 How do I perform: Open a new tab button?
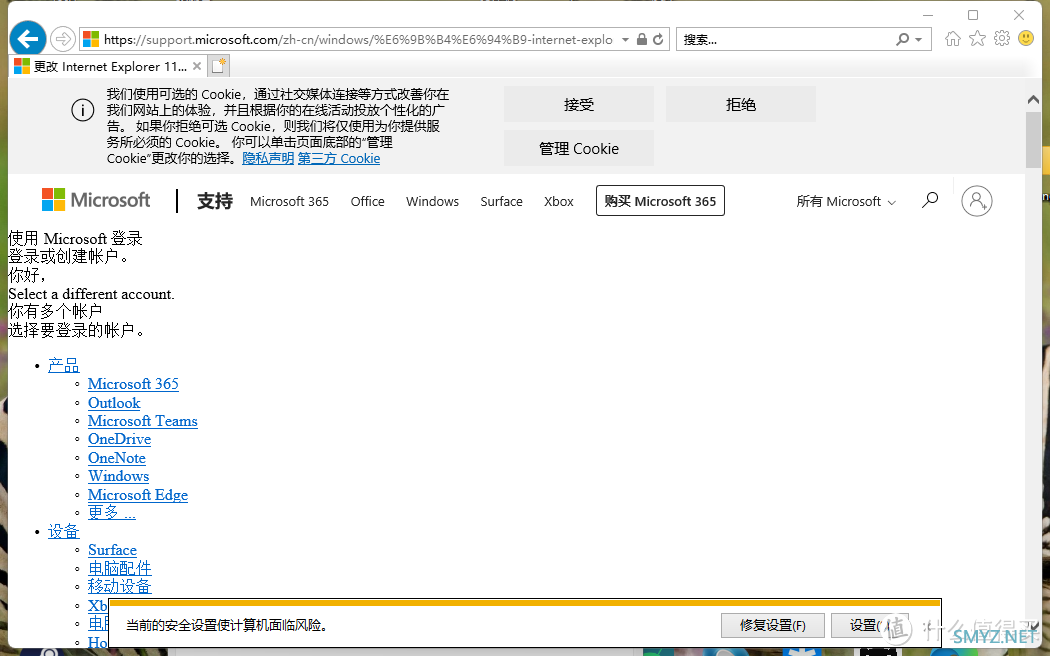point(219,66)
